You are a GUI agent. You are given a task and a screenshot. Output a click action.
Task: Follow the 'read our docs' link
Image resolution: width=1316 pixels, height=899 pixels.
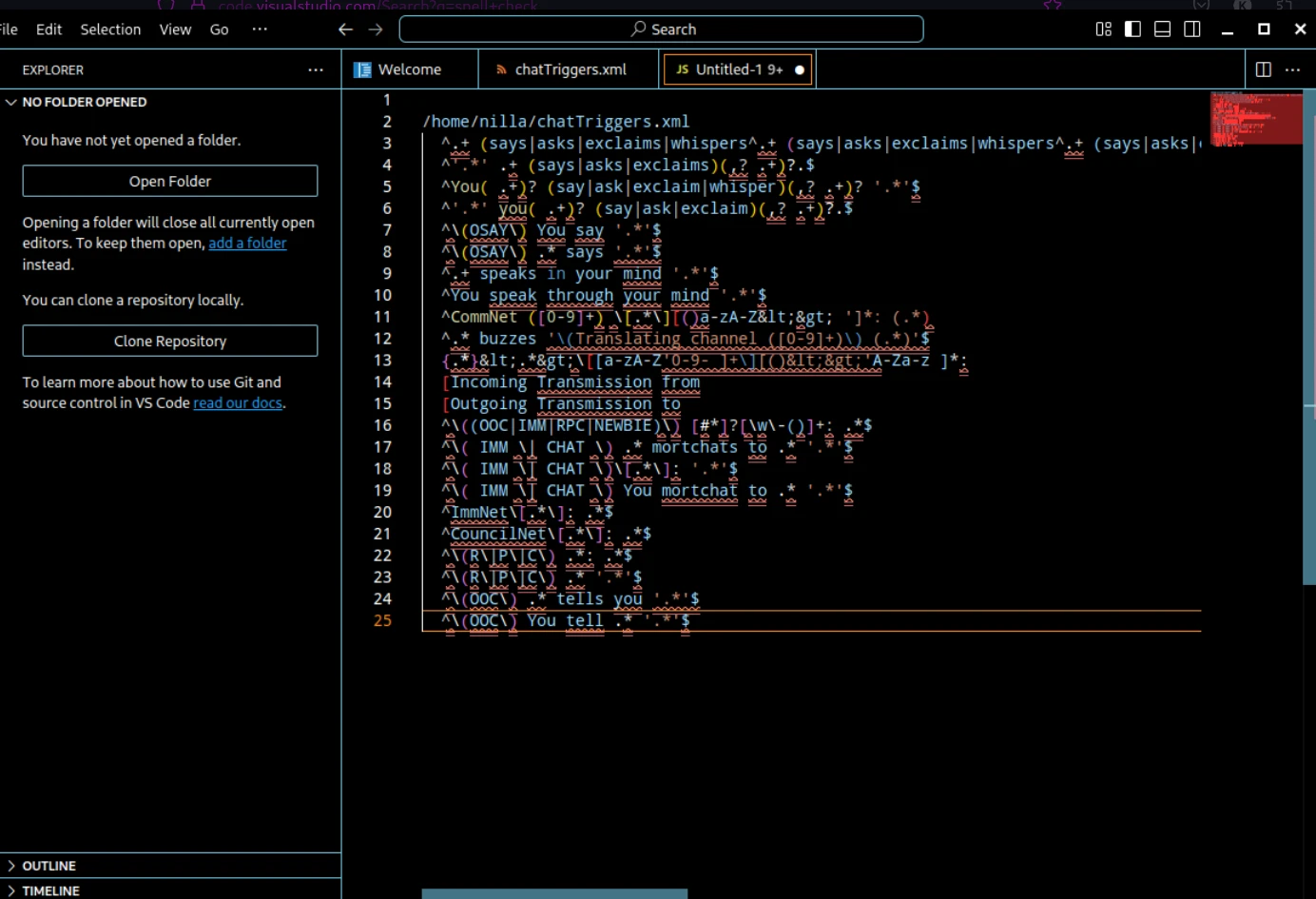pos(238,403)
